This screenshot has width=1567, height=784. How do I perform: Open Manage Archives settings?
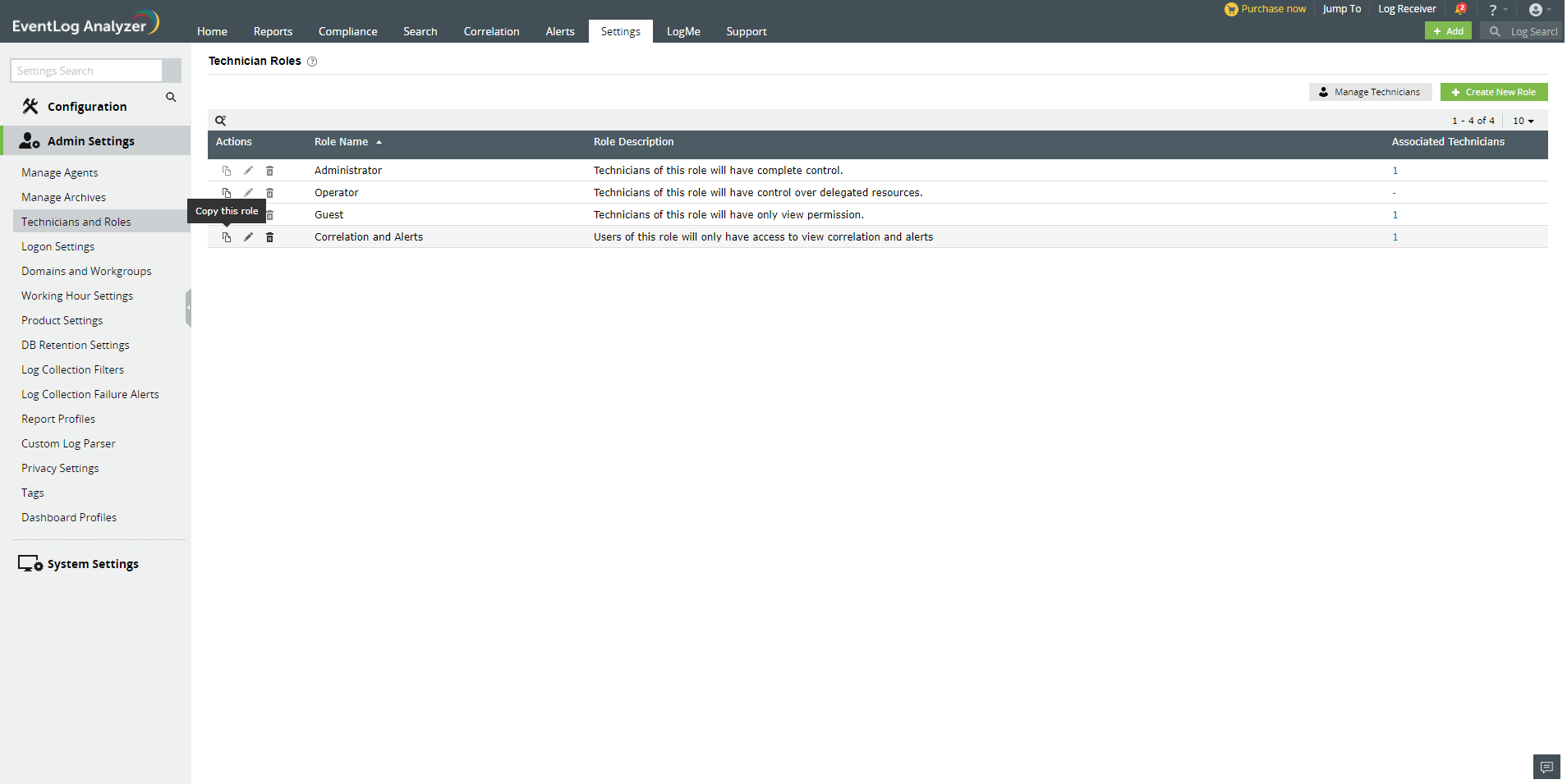tap(63, 197)
